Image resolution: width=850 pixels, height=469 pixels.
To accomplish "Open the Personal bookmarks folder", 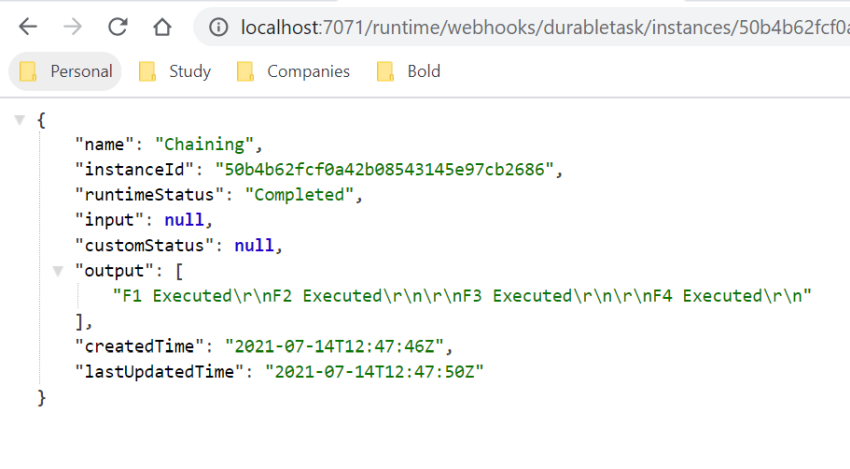I will pyautogui.click(x=65, y=72).
